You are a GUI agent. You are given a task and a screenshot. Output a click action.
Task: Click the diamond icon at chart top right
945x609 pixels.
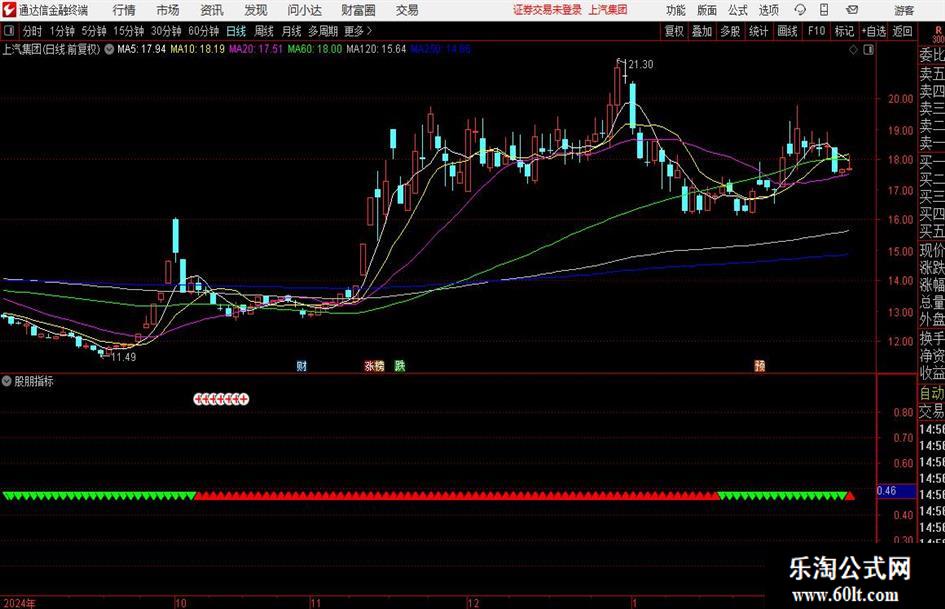pos(853,49)
